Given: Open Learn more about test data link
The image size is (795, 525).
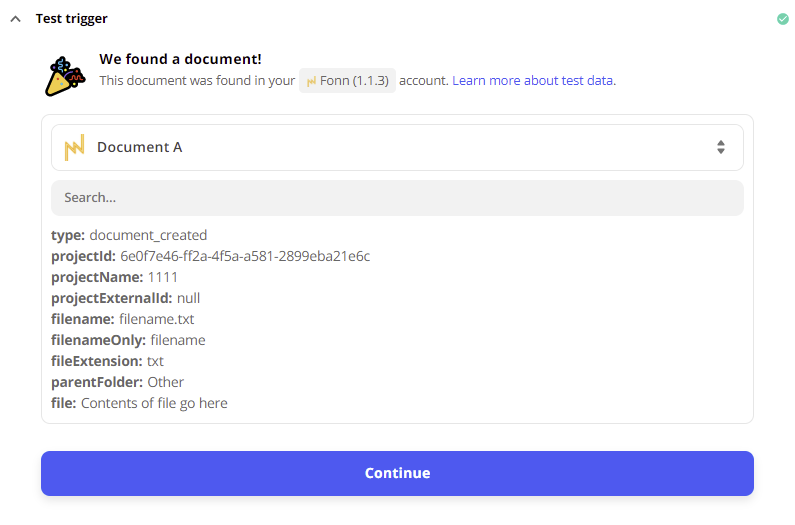Looking at the screenshot, I should coord(534,81).
